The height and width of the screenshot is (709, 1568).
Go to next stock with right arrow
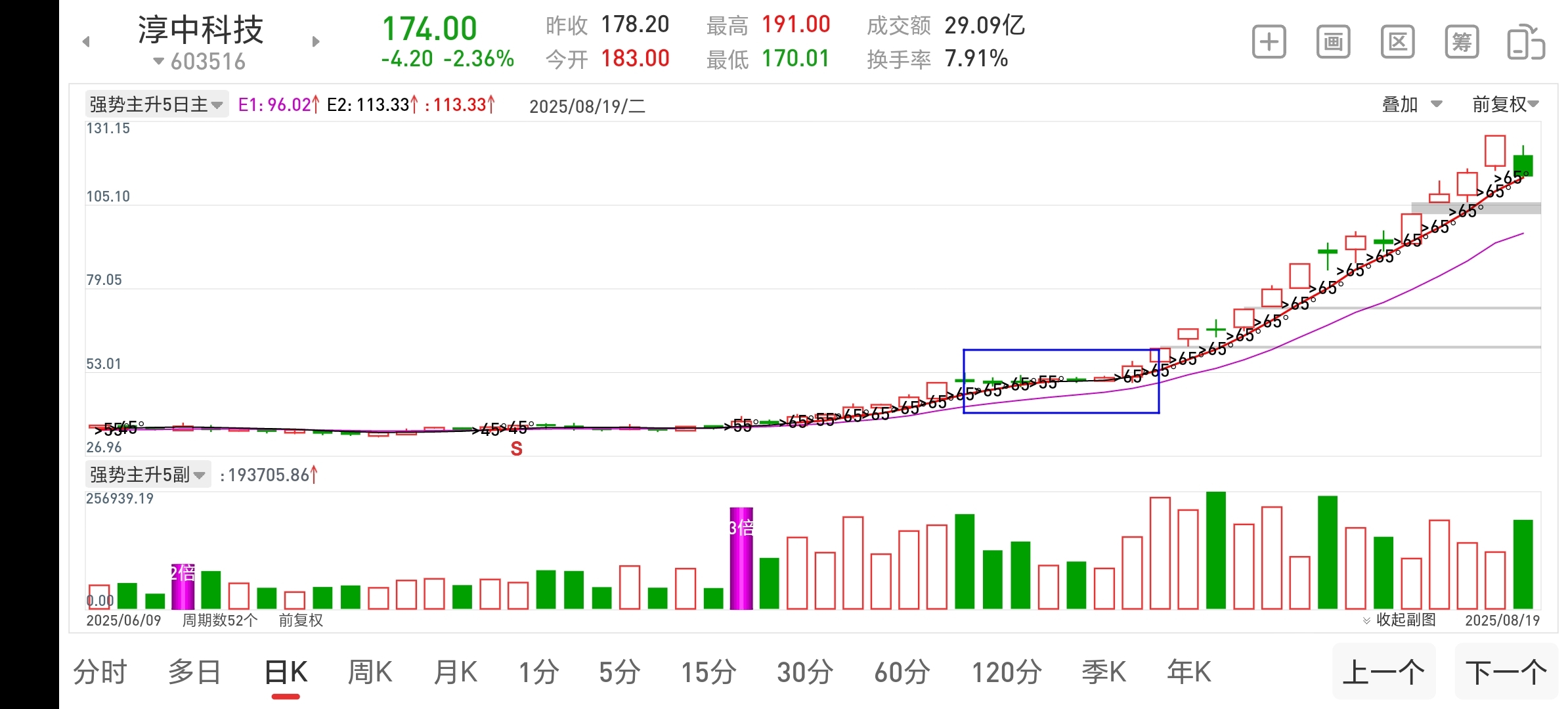coord(316,42)
